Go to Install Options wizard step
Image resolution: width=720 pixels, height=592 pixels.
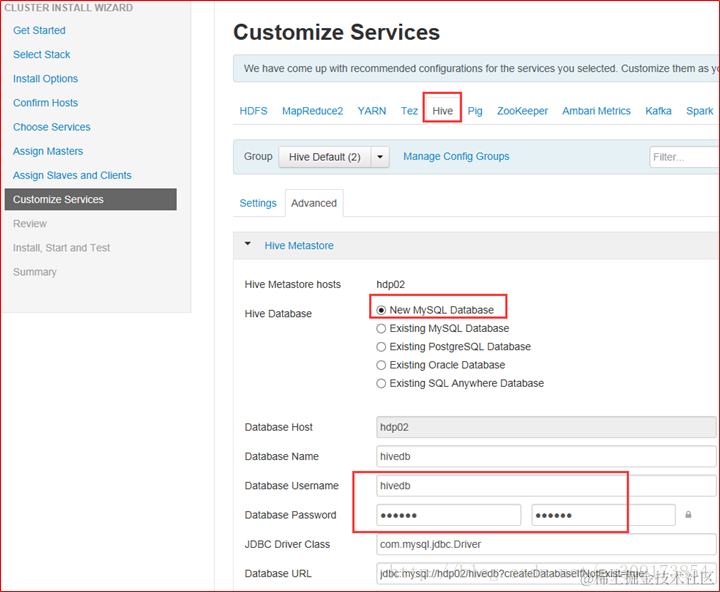[x=45, y=79]
